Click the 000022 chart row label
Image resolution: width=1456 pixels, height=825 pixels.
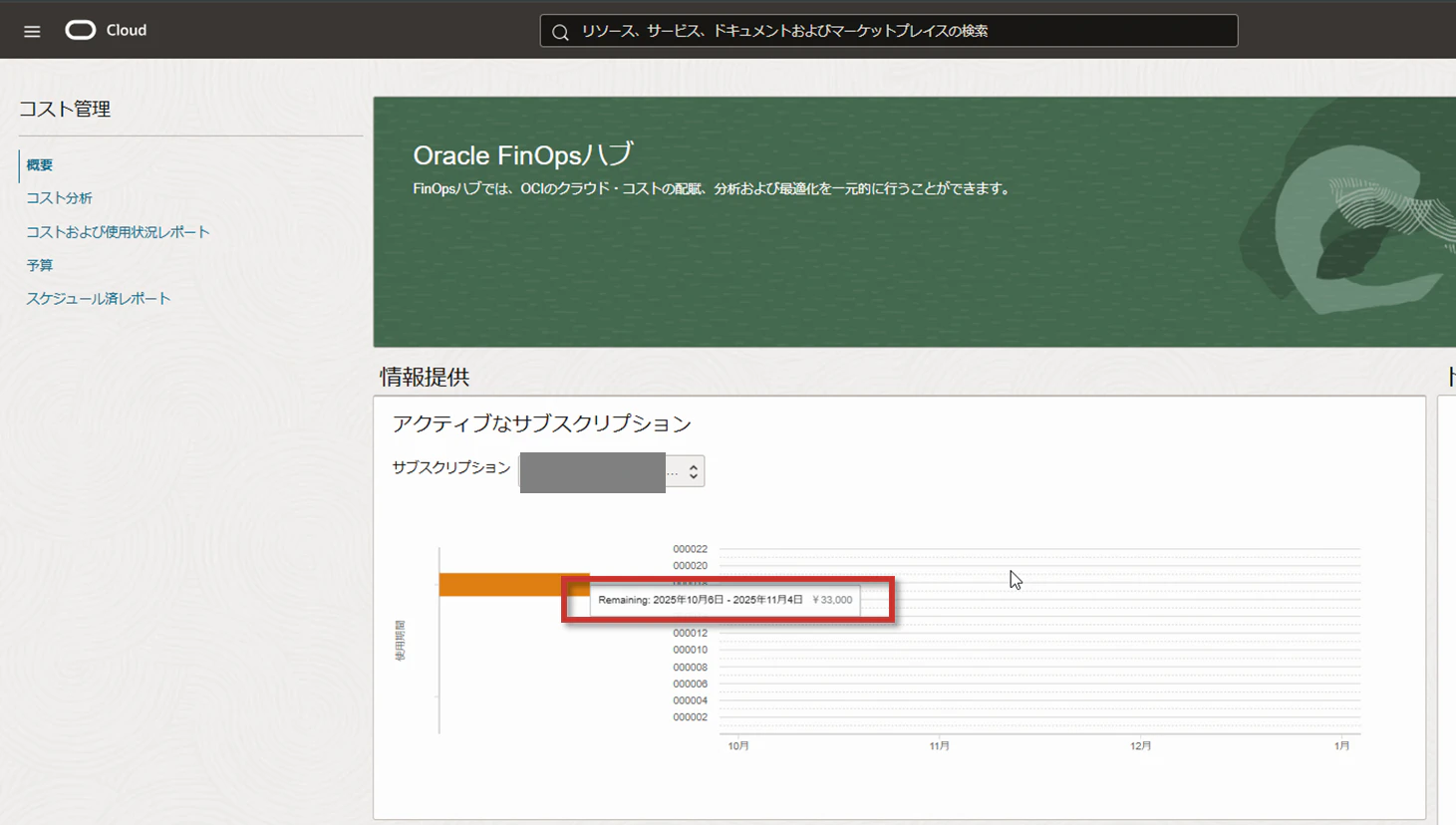[690, 549]
